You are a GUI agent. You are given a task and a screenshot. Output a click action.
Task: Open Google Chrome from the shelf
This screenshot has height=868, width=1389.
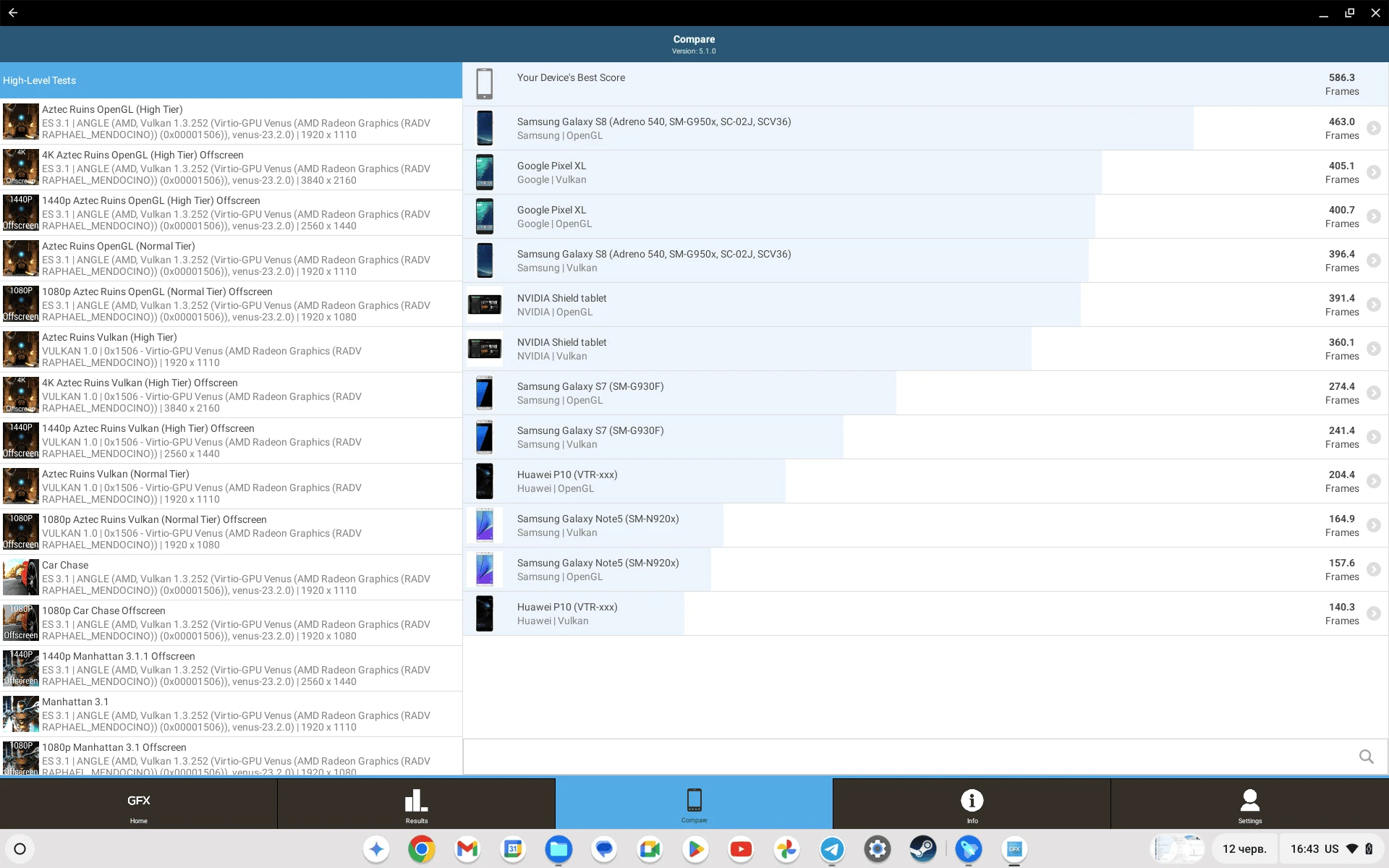[421, 848]
